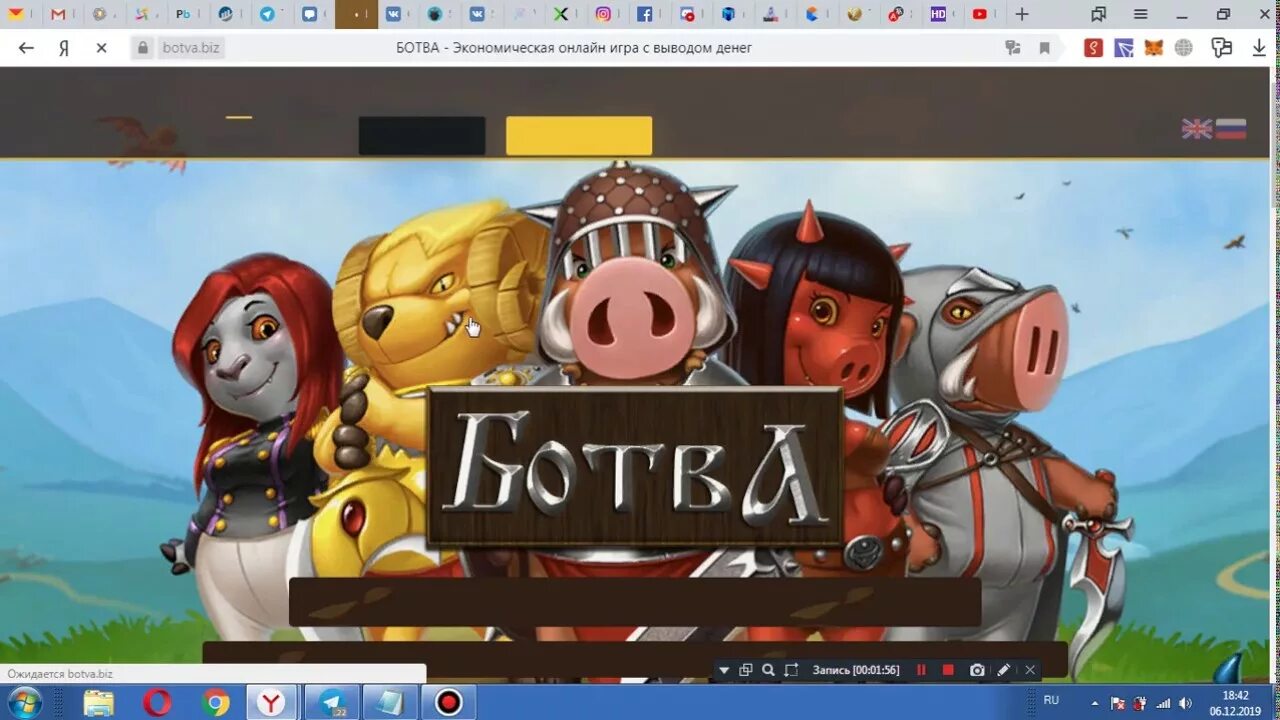Open the recorder pencil drawing tool
This screenshot has width=1280, height=720.
click(x=1004, y=670)
